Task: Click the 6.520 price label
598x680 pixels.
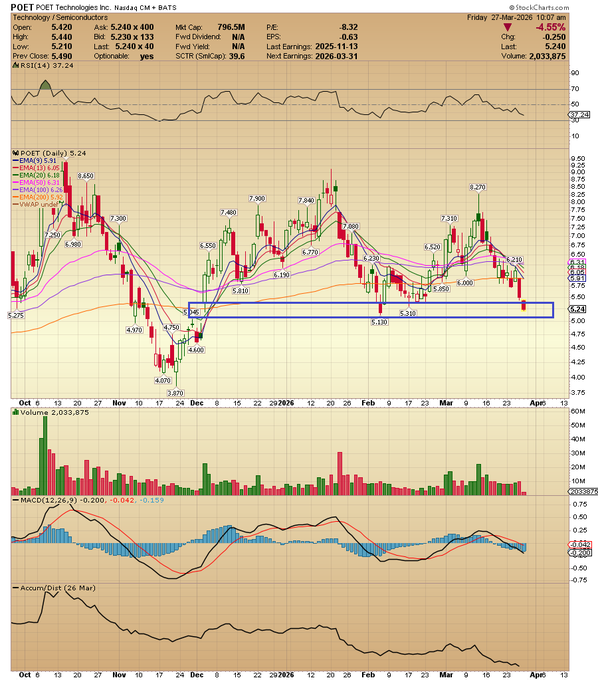Action: click(432, 247)
